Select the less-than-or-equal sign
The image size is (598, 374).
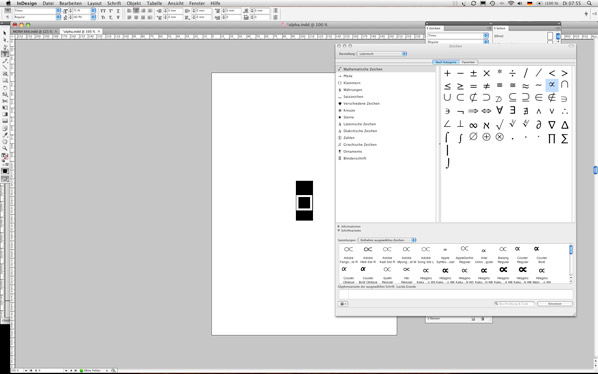click(x=447, y=86)
